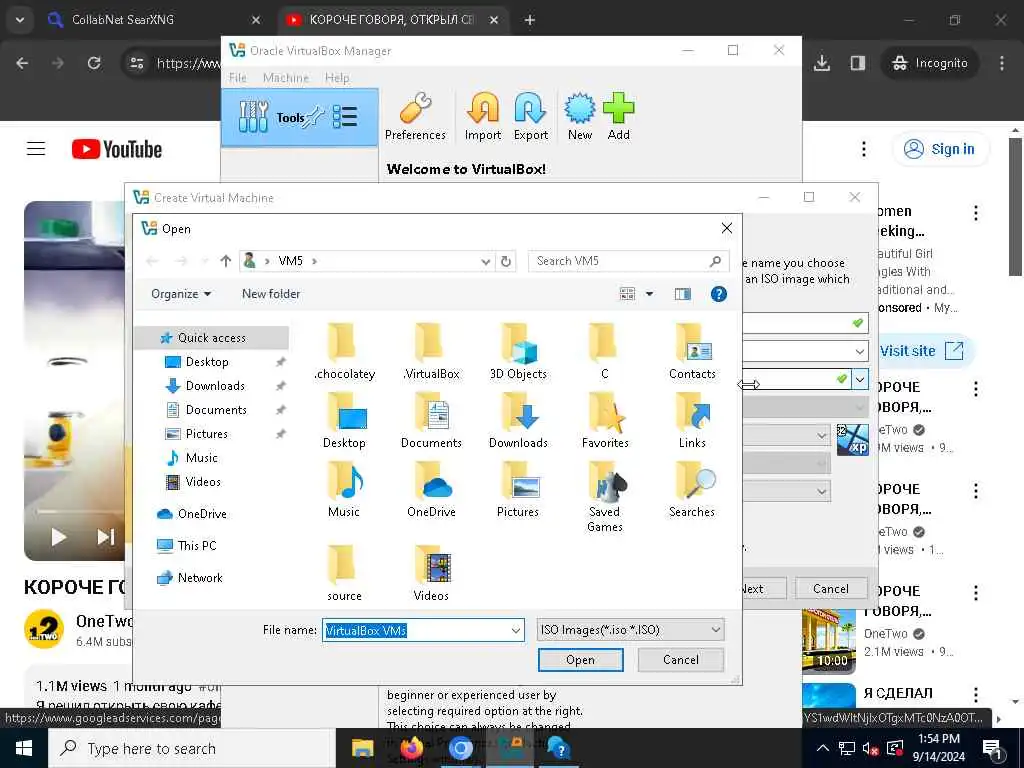Select the Videos folder in file list

coord(431,573)
